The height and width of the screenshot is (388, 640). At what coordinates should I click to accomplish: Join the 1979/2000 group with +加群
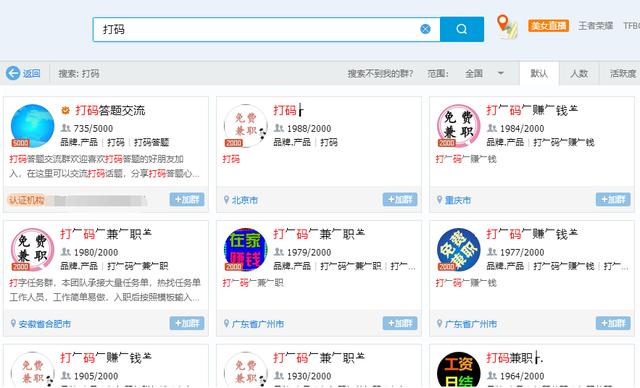pos(400,323)
